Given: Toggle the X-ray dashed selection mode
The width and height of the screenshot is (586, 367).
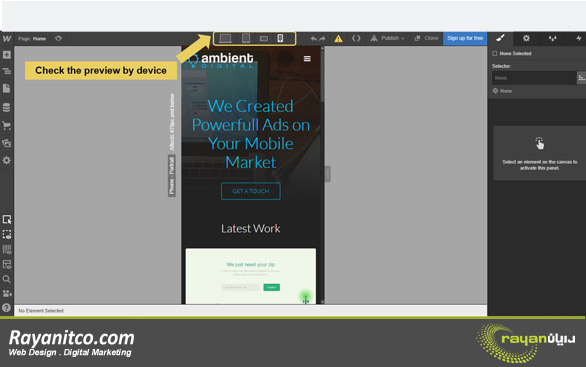Looking at the screenshot, I should pos(7,234).
